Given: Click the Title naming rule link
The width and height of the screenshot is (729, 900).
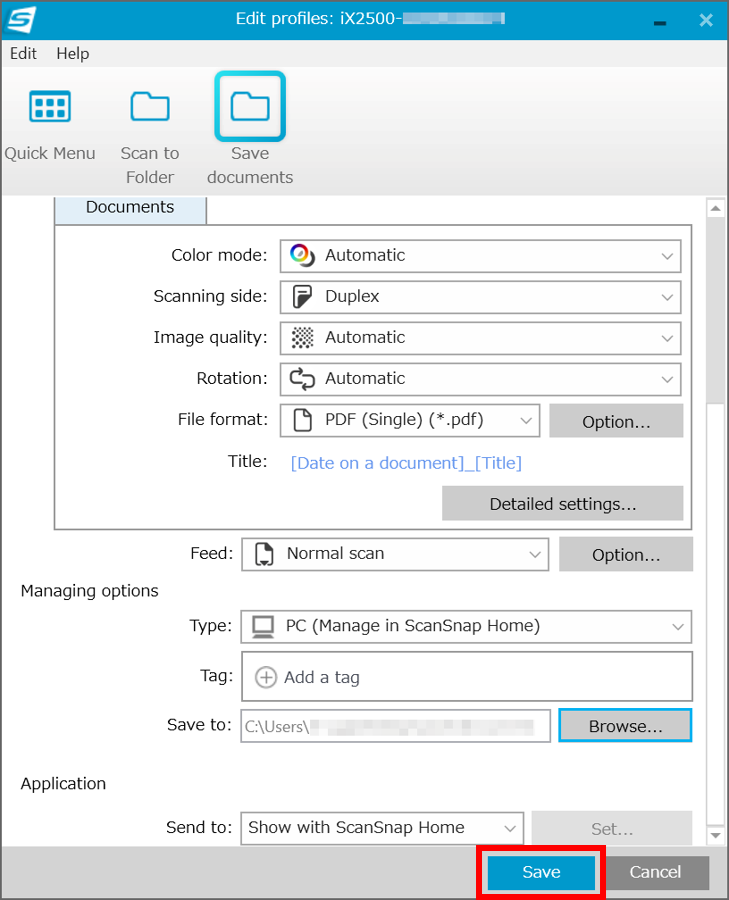Looking at the screenshot, I should [x=406, y=463].
